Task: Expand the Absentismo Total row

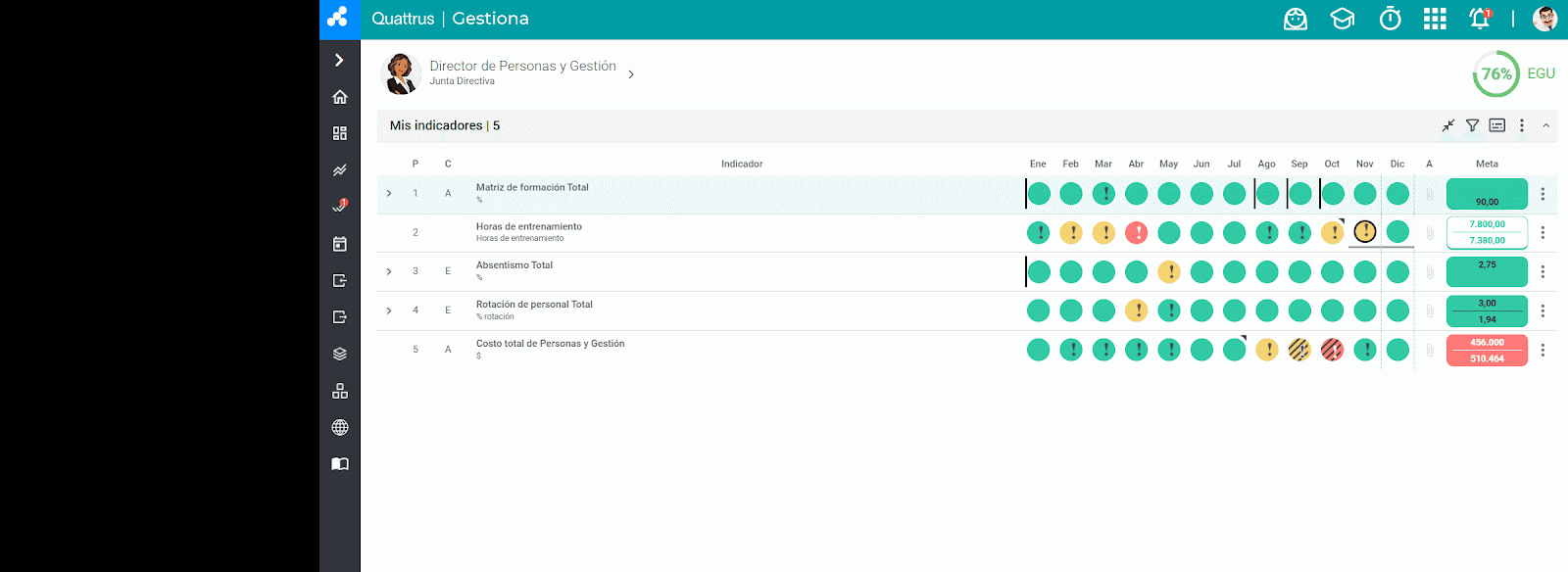Action: pyautogui.click(x=389, y=272)
